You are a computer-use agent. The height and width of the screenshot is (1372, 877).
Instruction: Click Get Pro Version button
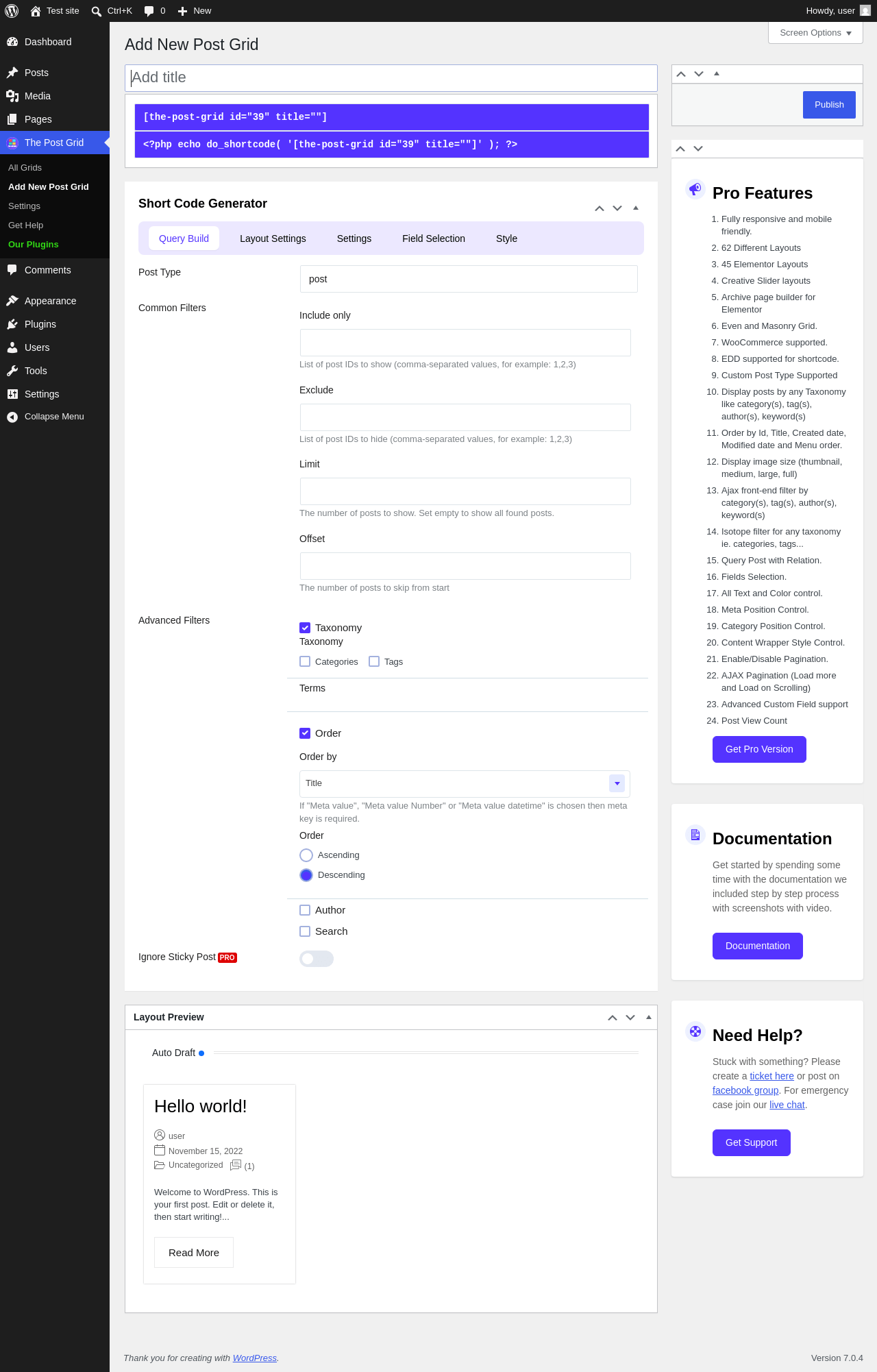pos(759,749)
